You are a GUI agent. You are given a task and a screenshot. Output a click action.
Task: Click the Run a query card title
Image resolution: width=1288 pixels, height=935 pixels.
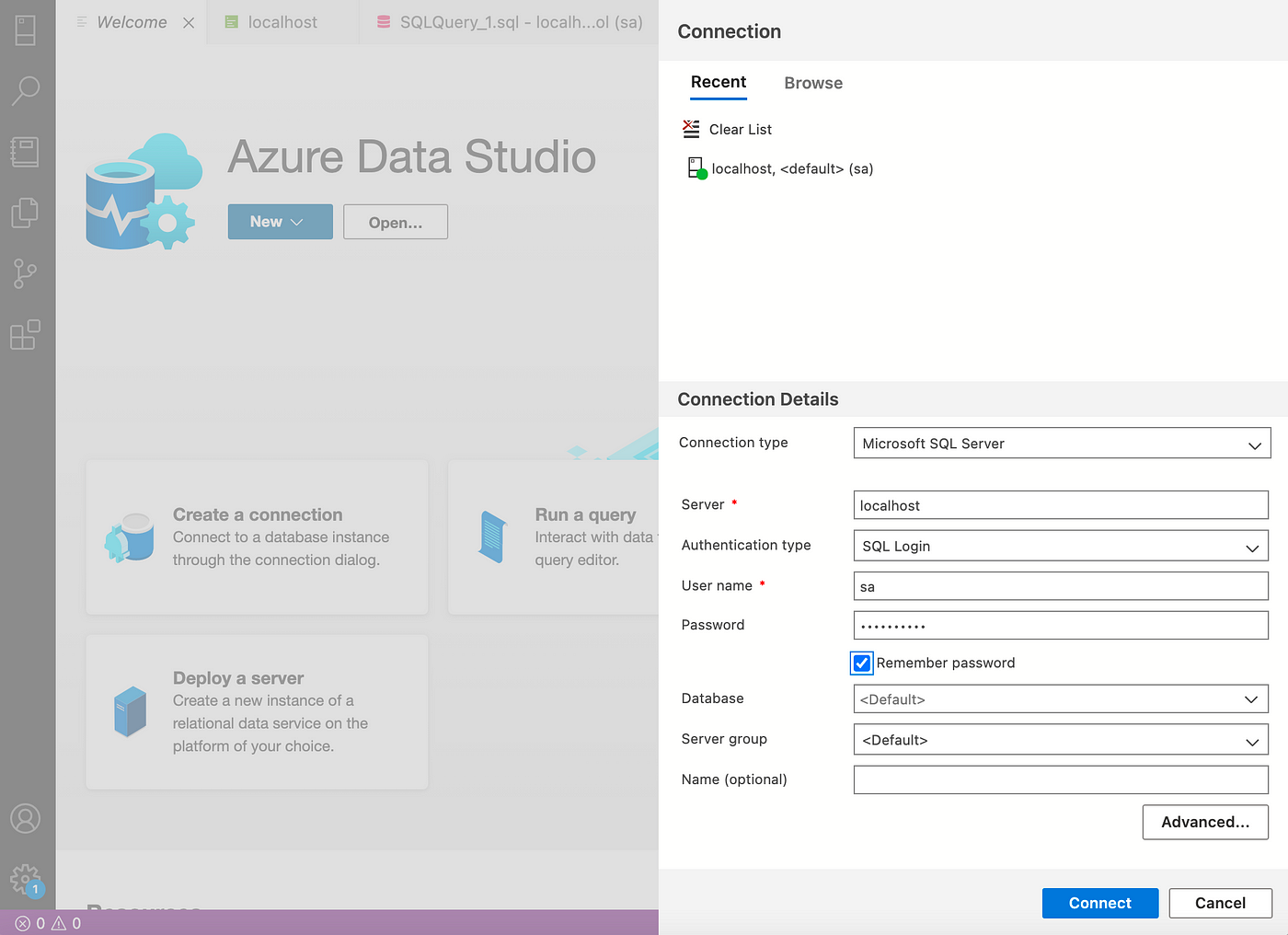point(586,514)
